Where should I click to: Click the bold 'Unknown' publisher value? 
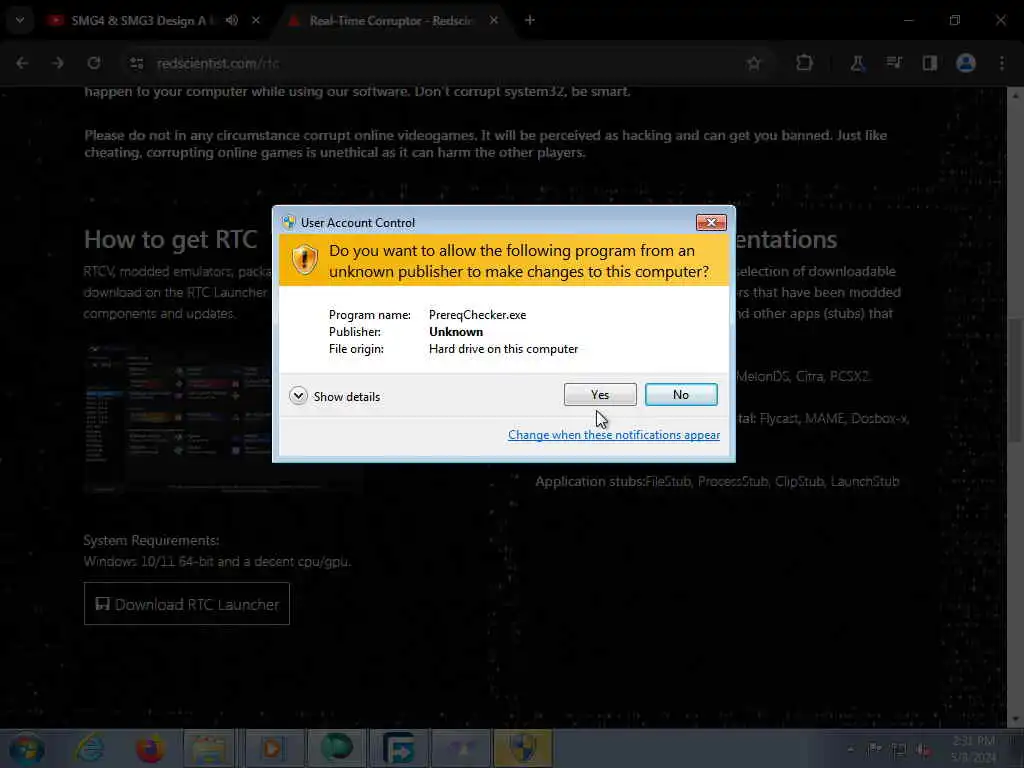(x=456, y=332)
